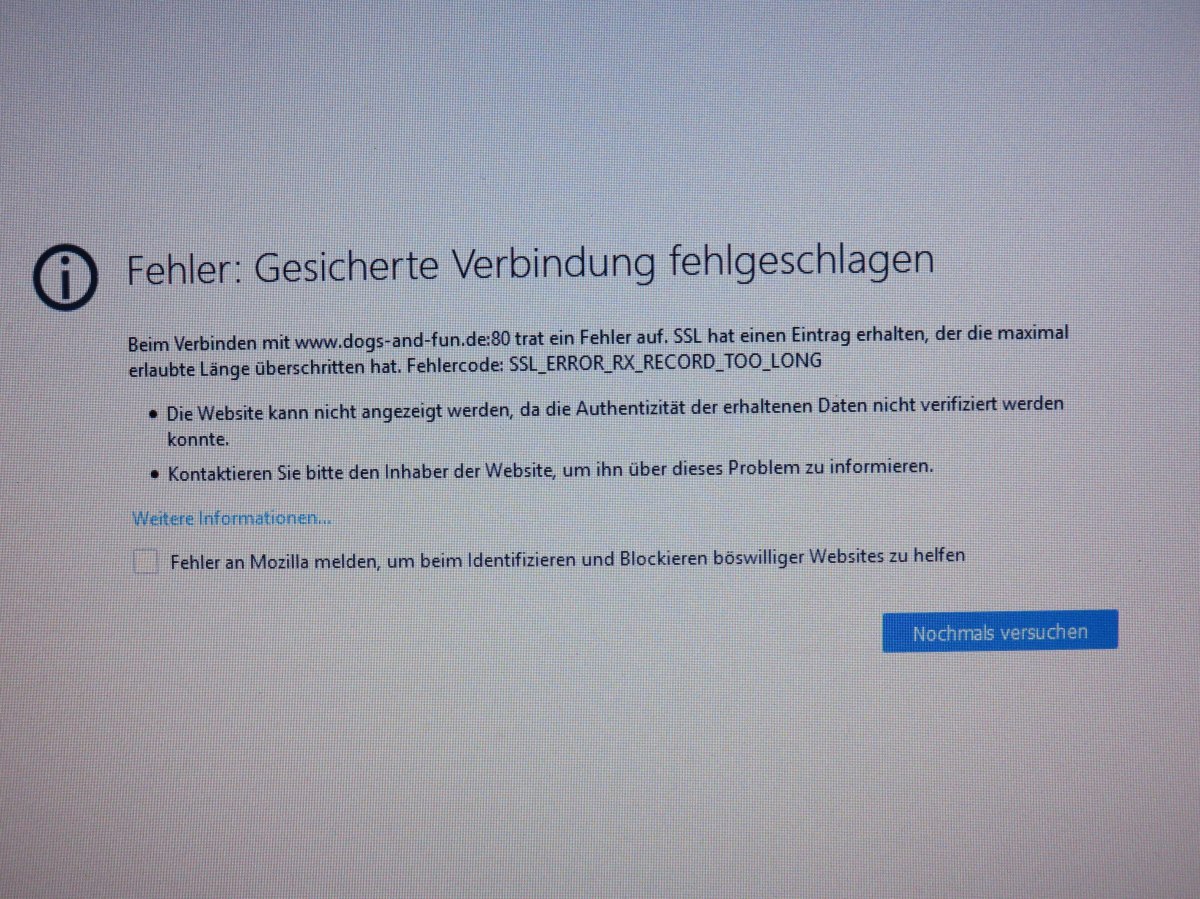Click the bullet dot before Kontaktieren Sie

coord(153,471)
